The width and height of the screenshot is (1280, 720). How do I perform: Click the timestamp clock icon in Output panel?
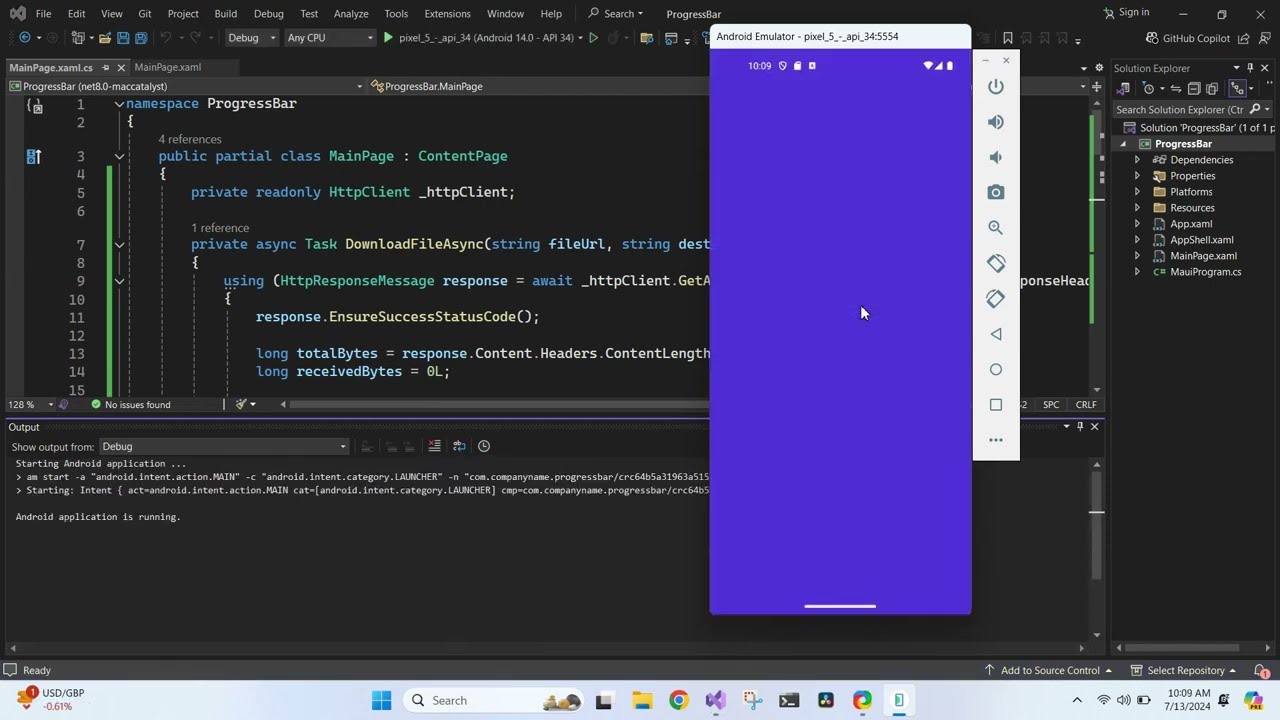click(x=484, y=446)
